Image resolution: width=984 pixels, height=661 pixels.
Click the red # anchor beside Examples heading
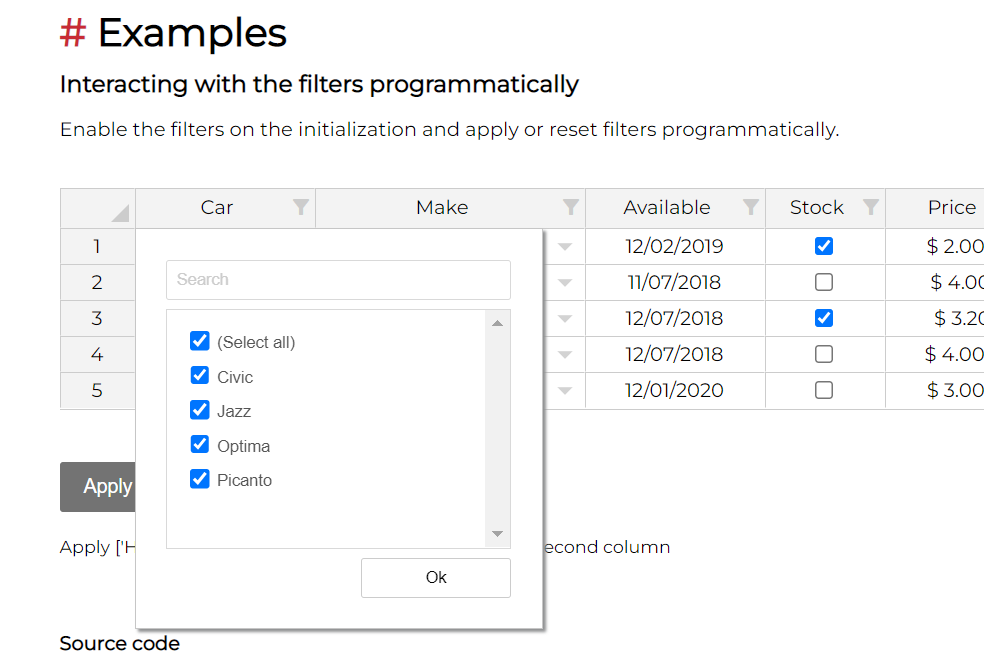coord(73,33)
